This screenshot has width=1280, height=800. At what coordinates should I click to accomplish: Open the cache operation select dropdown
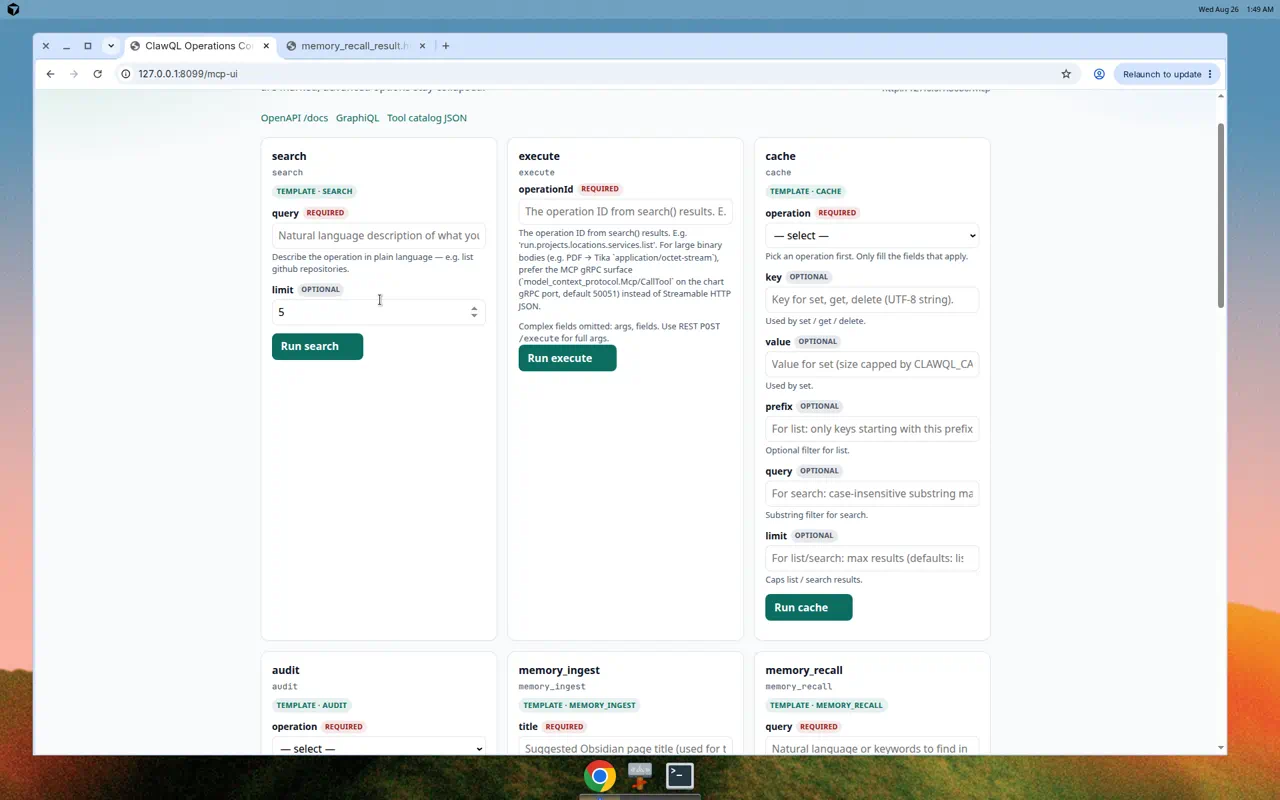coord(872,236)
